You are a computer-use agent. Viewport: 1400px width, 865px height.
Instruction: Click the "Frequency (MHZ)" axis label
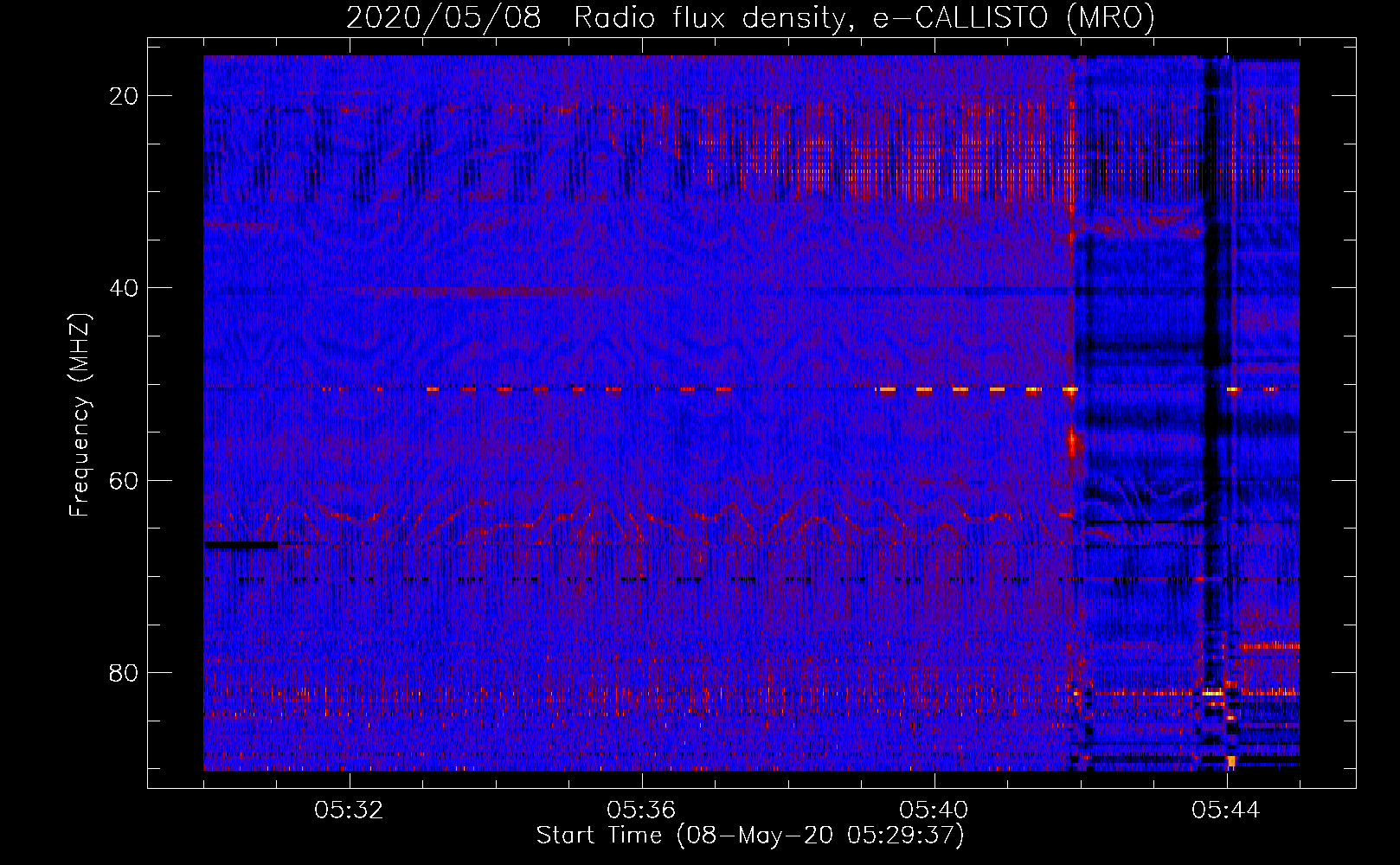coord(80,415)
